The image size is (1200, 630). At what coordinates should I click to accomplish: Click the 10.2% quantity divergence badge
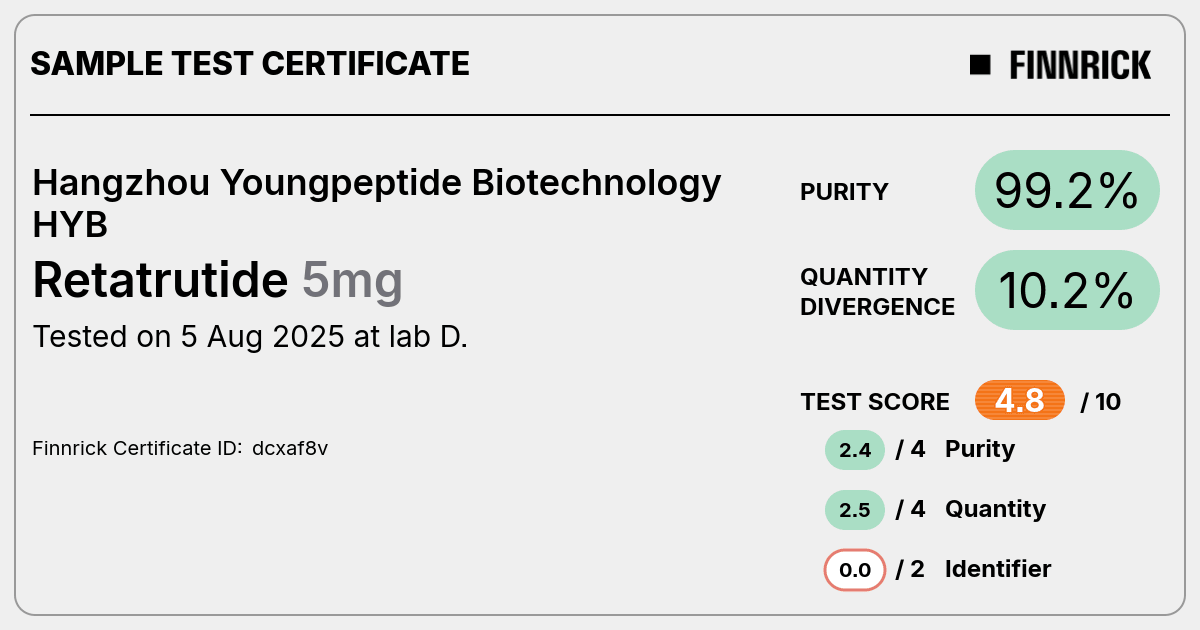tap(1067, 290)
